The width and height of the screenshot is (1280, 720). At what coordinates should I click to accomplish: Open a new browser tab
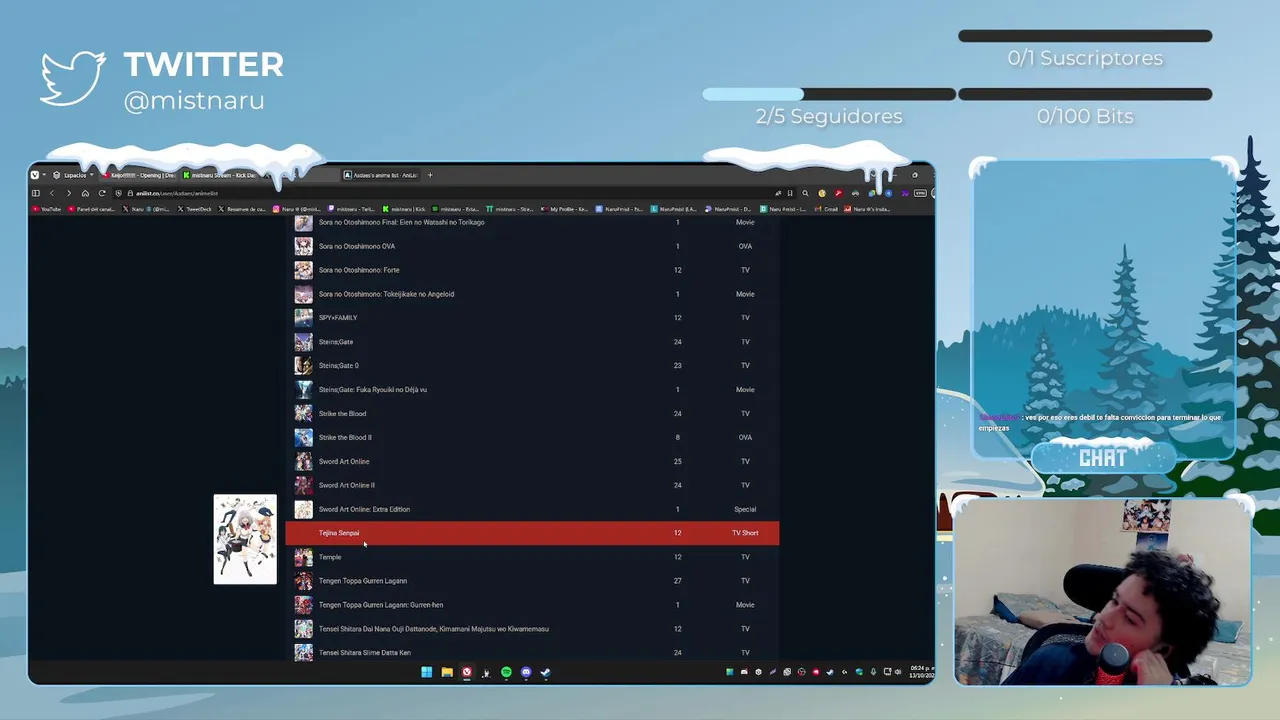pyautogui.click(x=430, y=175)
